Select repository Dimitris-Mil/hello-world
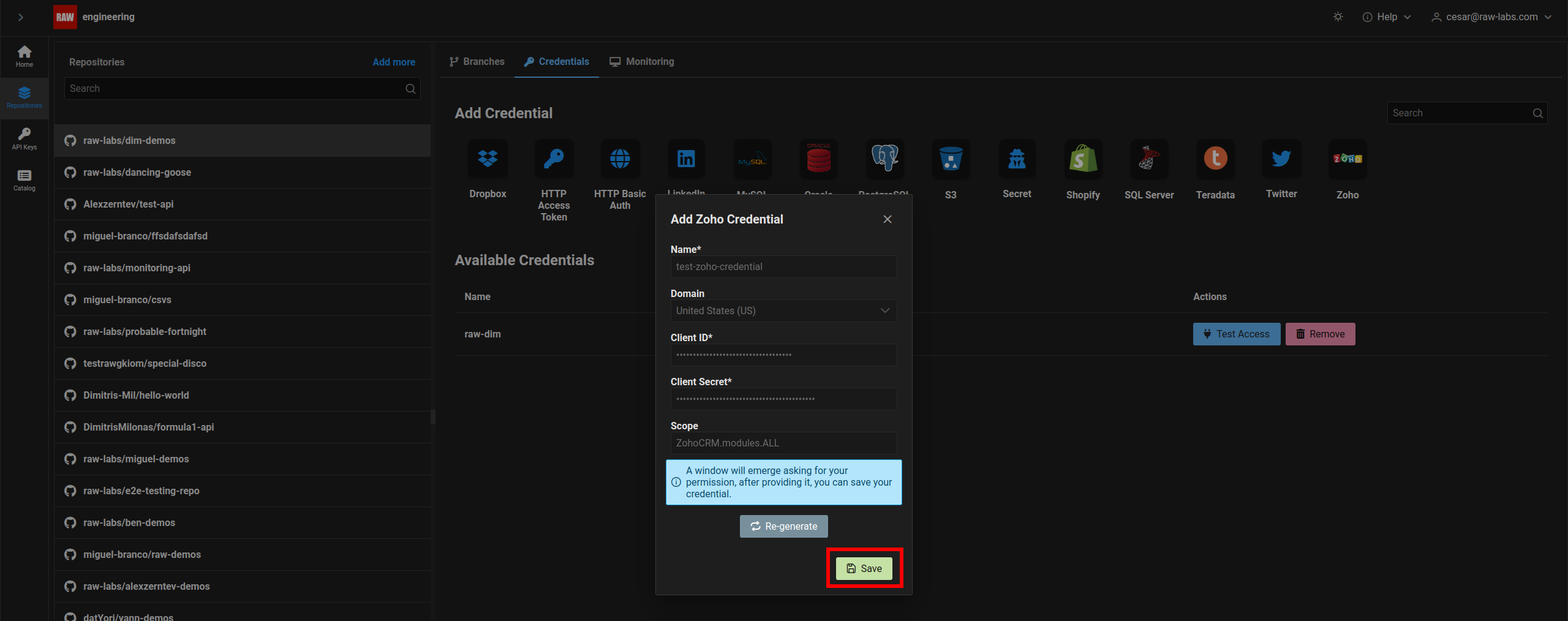This screenshot has width=1568, height=621. [x=243, y=396]
